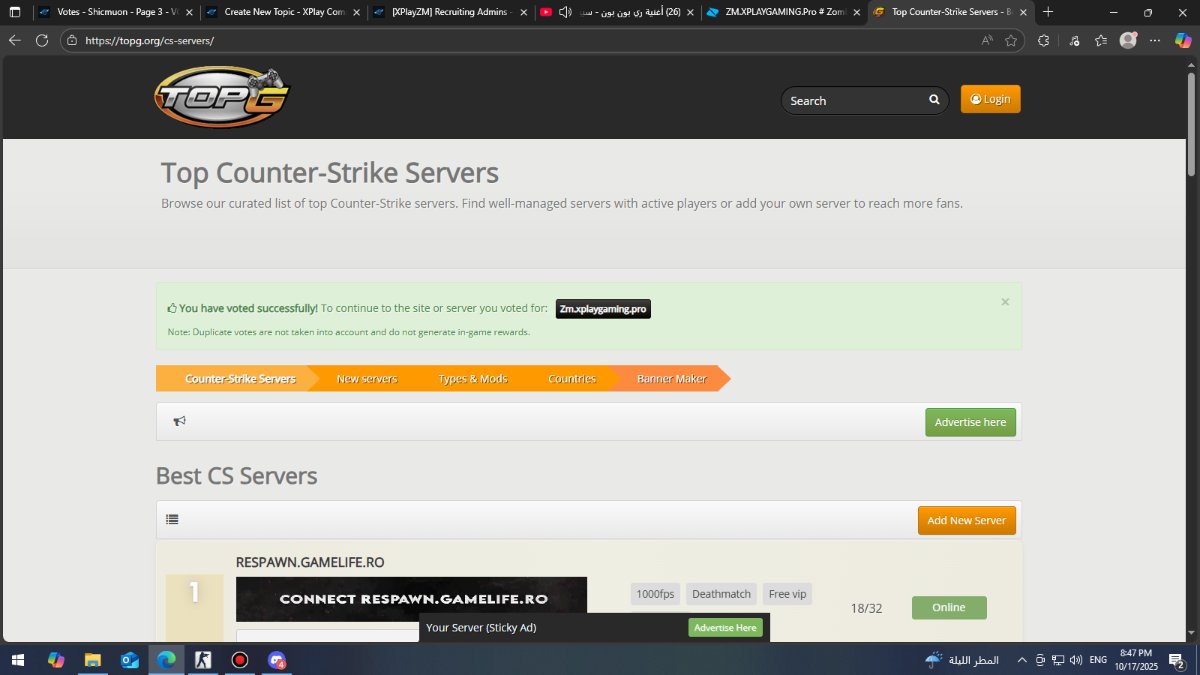Click the TopG logo in the header

tap(221, 98)
